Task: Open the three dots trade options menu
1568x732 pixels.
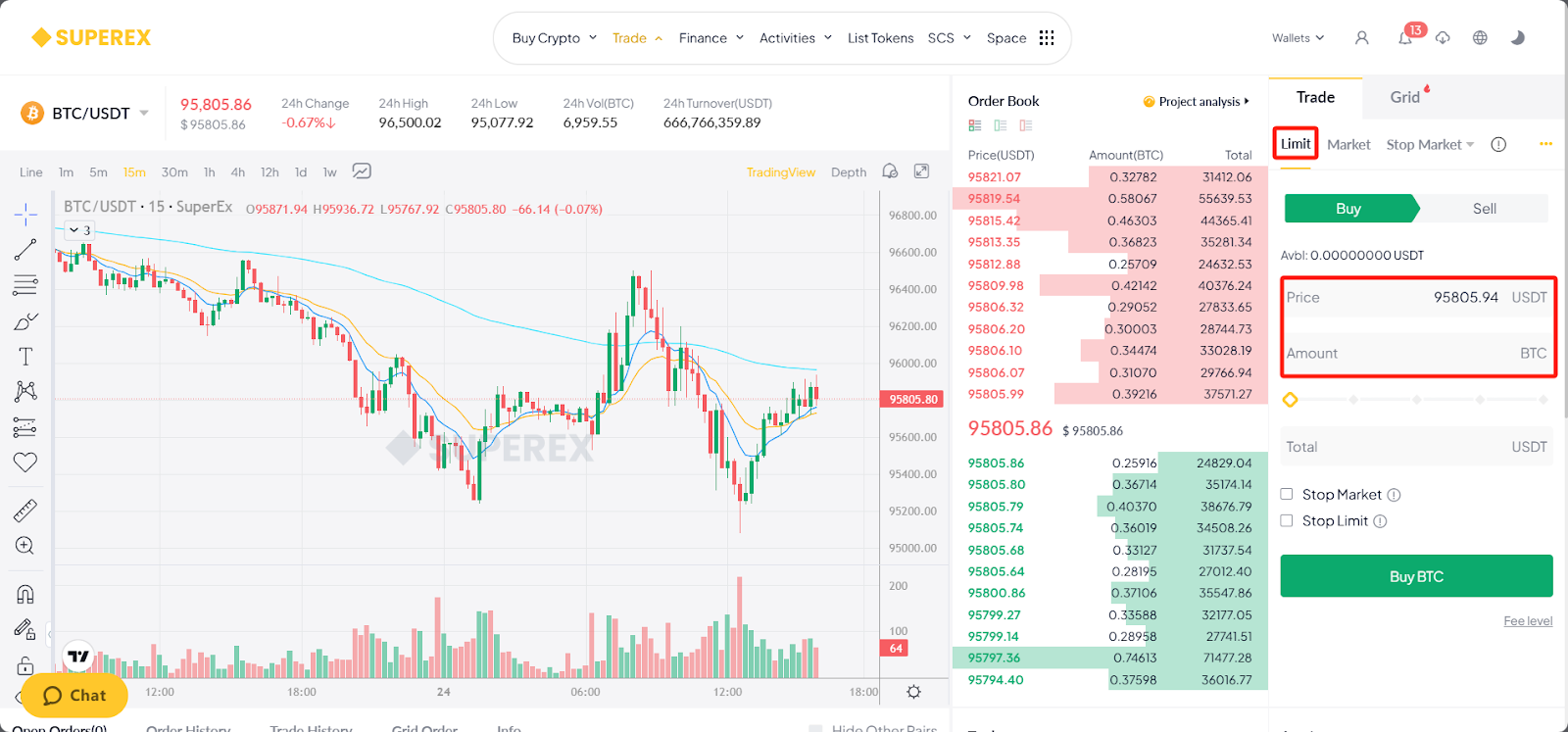Action: coord(1545,144)
